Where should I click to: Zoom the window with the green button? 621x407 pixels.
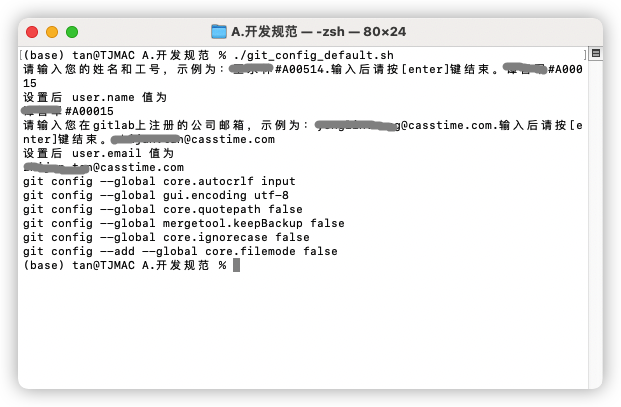tap(72, 32)
